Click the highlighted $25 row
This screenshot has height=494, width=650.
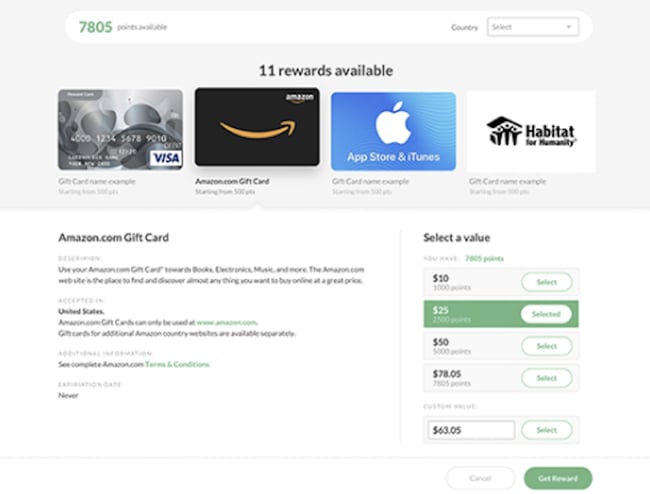501,314
